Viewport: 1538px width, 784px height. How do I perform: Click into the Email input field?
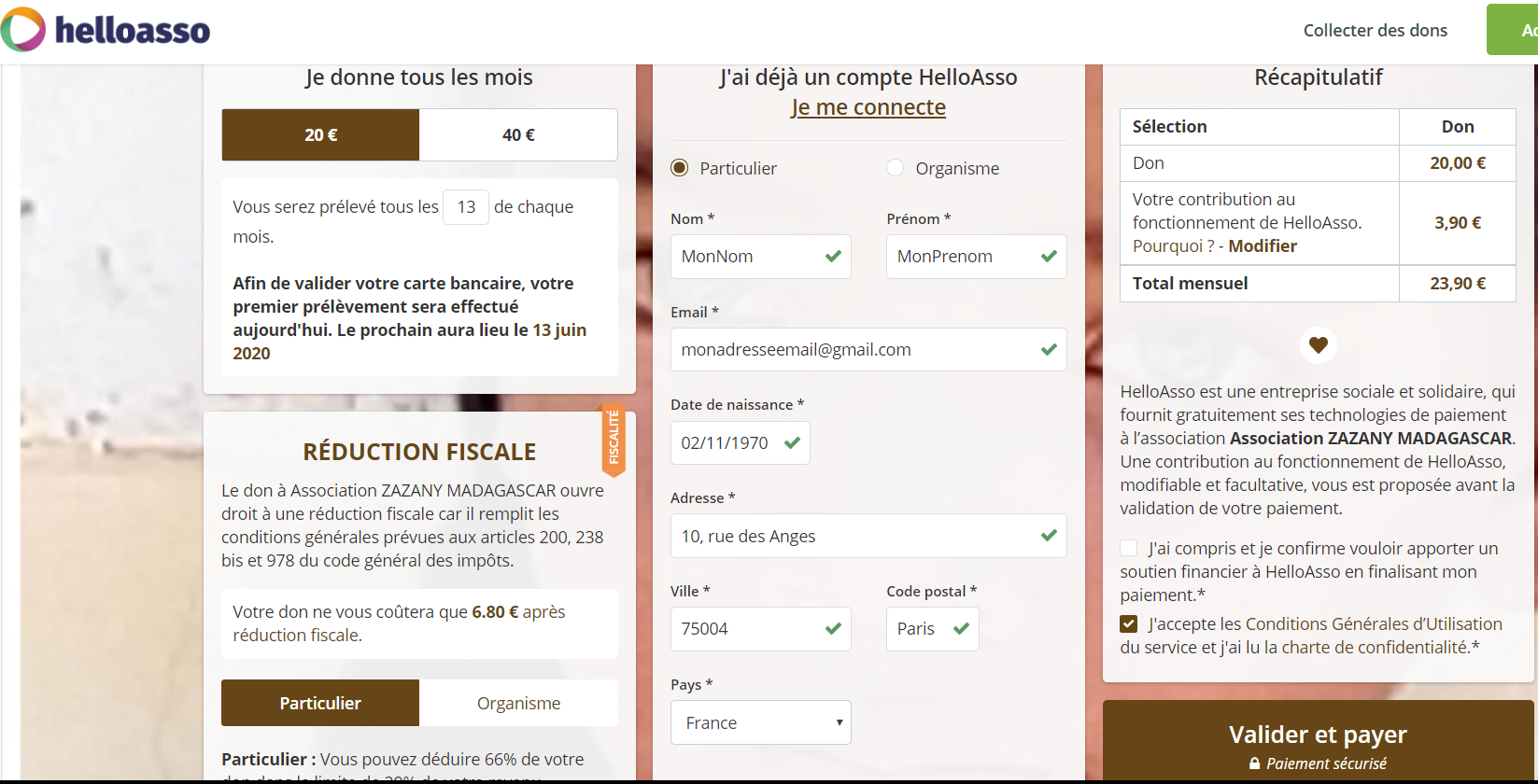868,350
